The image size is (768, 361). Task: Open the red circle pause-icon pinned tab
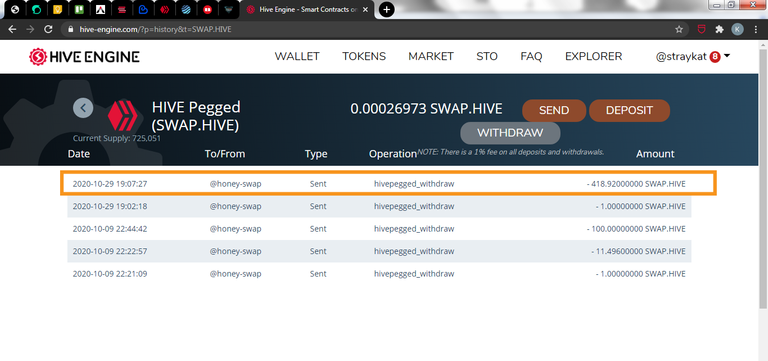pyautogui.click(x=207, y=9)
